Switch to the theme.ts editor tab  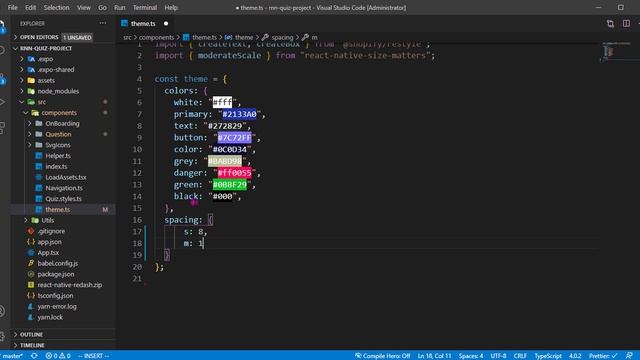144,24
